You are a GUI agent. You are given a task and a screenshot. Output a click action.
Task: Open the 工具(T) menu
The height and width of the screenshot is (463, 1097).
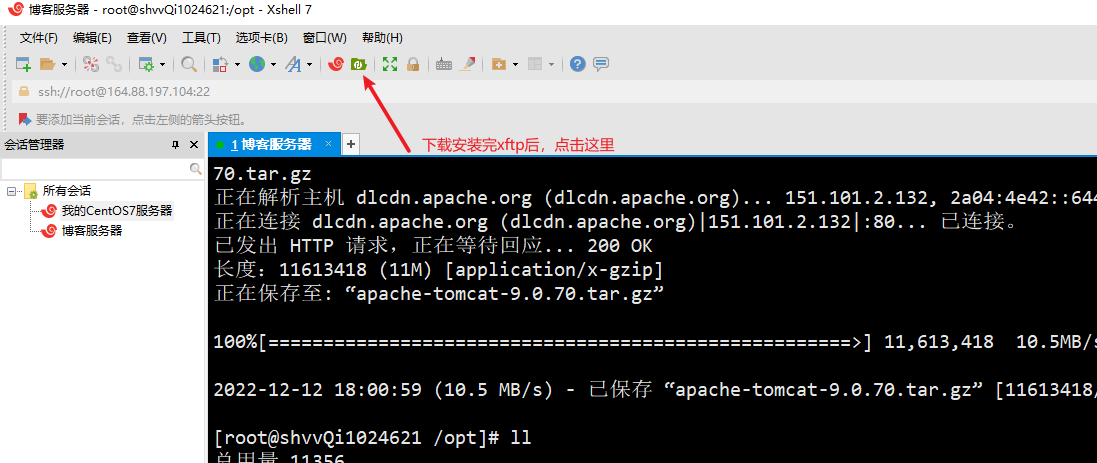pos(201,38)
